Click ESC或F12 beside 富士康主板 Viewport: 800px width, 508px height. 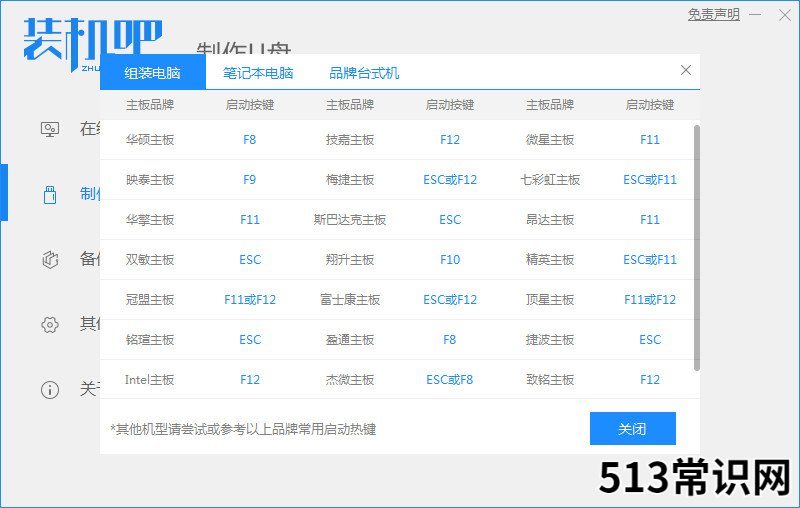tap(450, 299)
